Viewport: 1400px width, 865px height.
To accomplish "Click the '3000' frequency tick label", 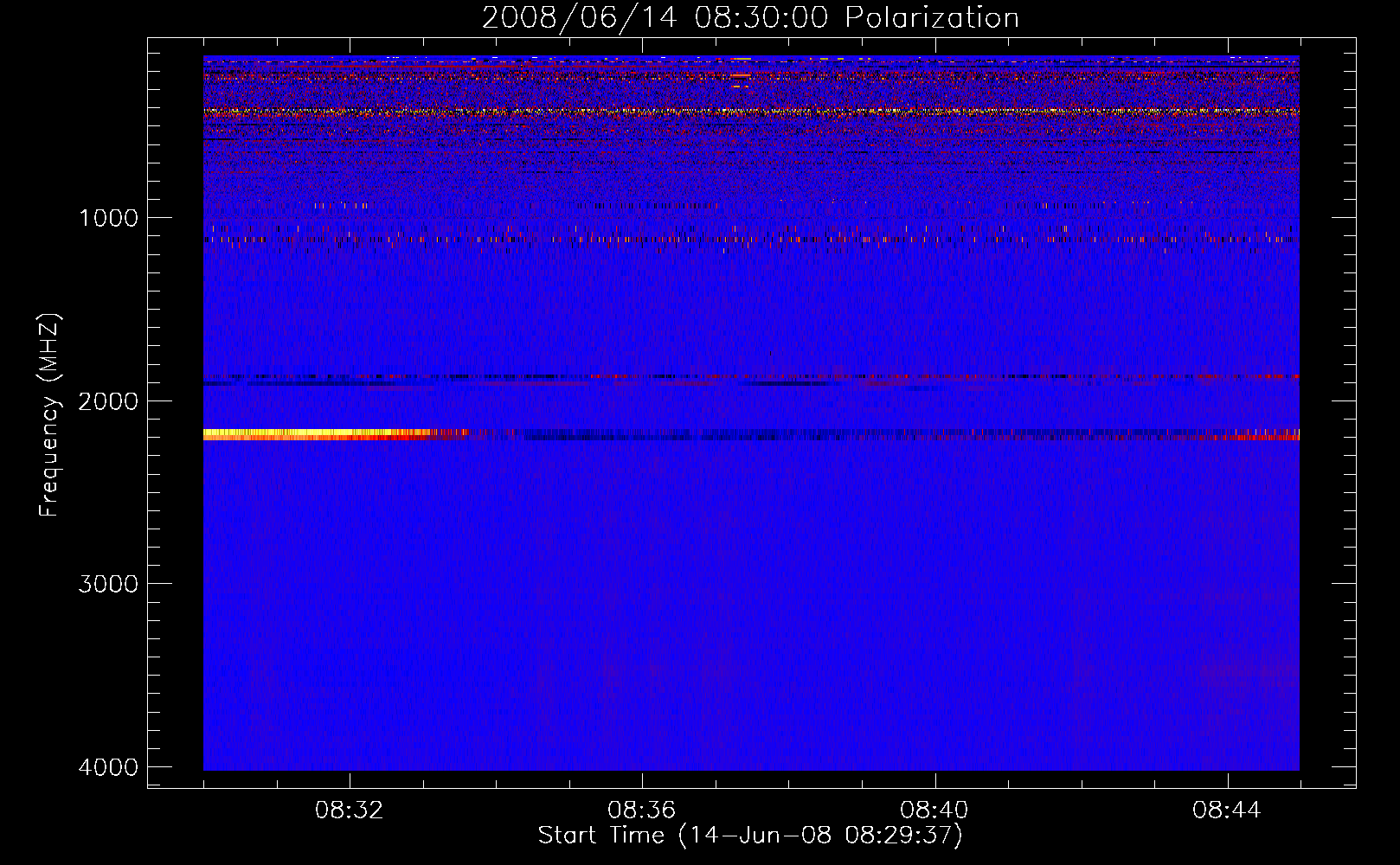I will [108, 584].
